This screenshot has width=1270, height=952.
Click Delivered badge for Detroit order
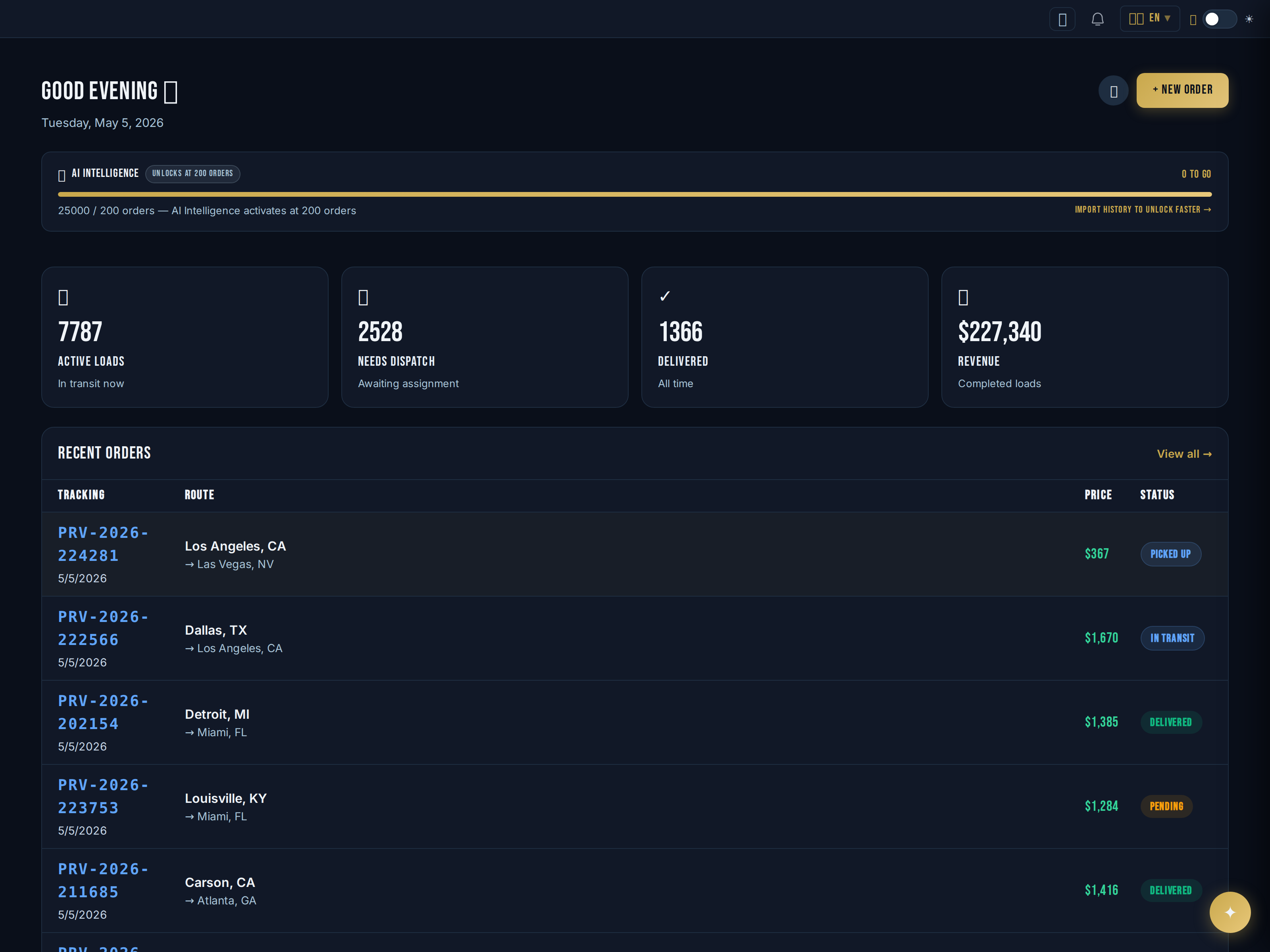pos(1171,722)
